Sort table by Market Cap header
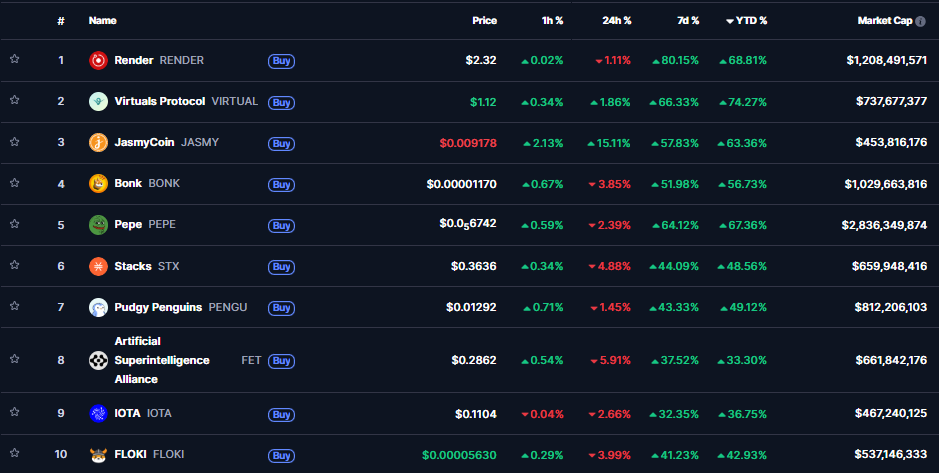The width and height of the screenshot is (939, 473). (885, 20)
